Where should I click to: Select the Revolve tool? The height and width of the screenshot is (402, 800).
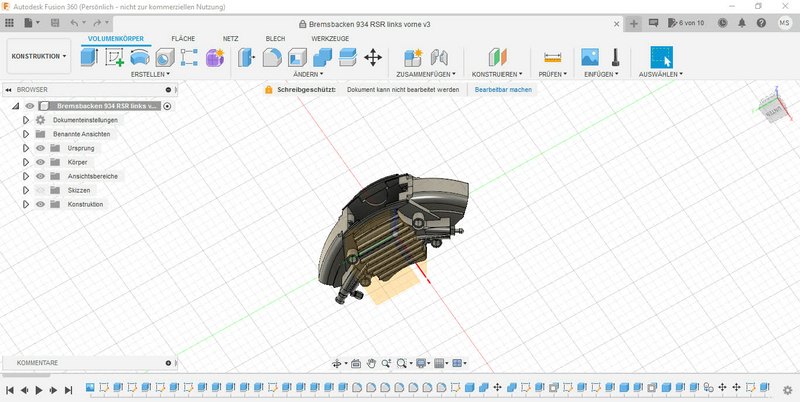(x=139, y=57)
